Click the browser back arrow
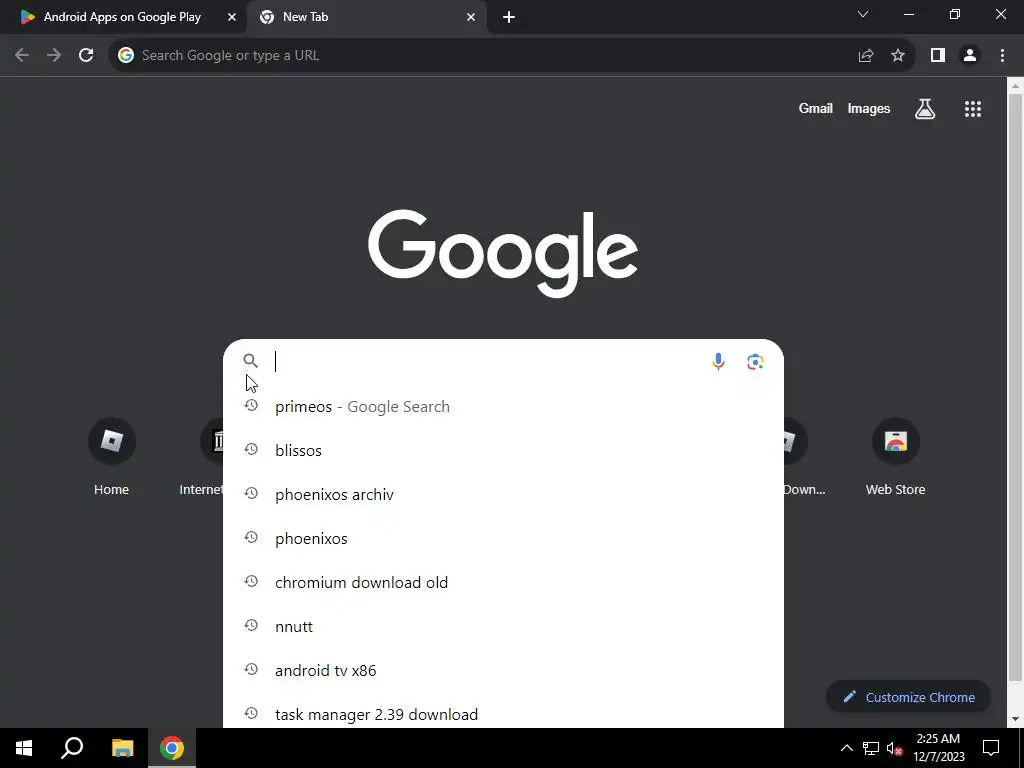Image resolution: width=1024 pixels, height=768 pixels. click(22, 56)
